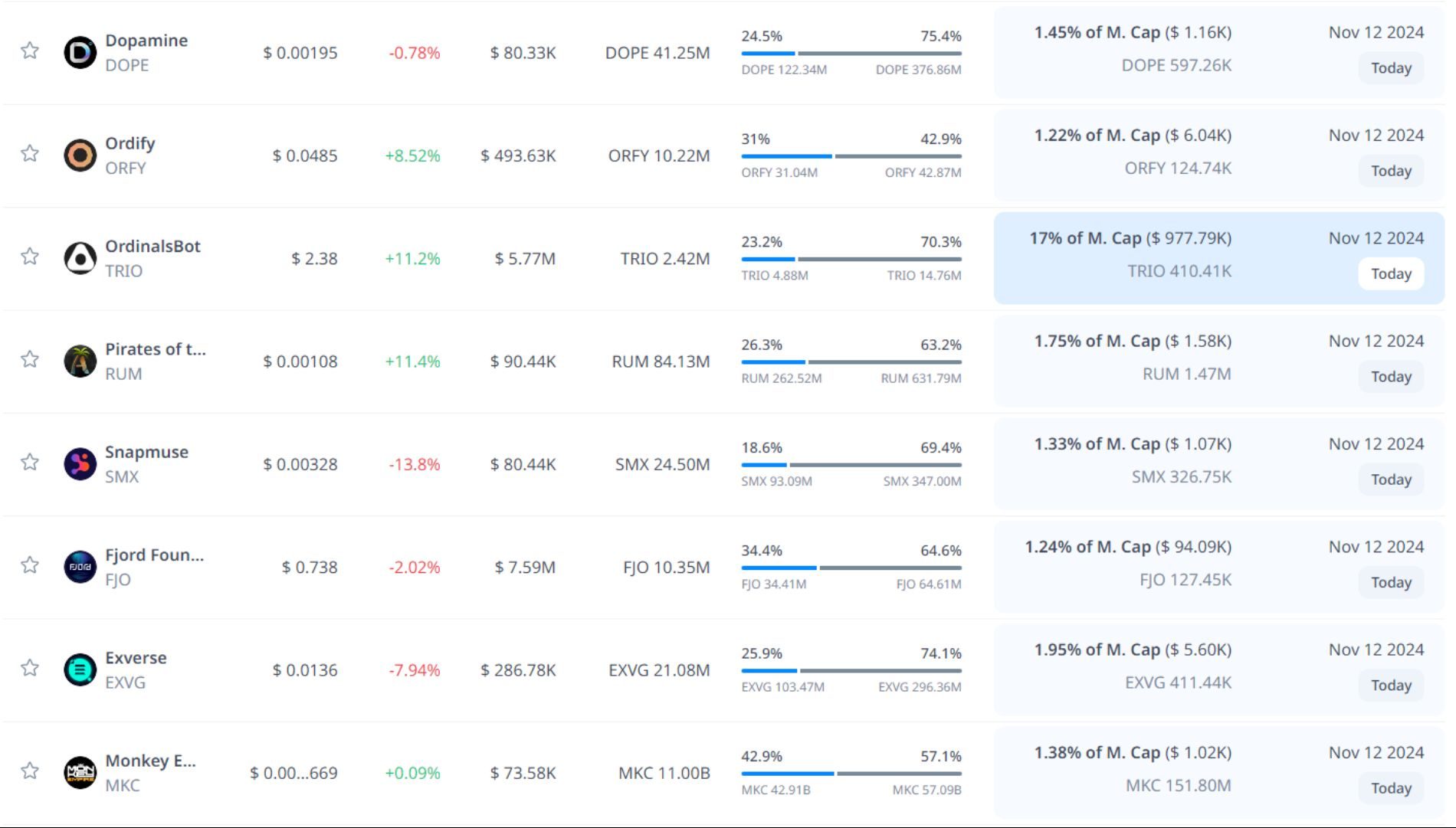Image resolution: width=1456 pixels, height=828 pixels.
Task: Click the Exverse EXVG token logo
Action: (x=80, y=669)
